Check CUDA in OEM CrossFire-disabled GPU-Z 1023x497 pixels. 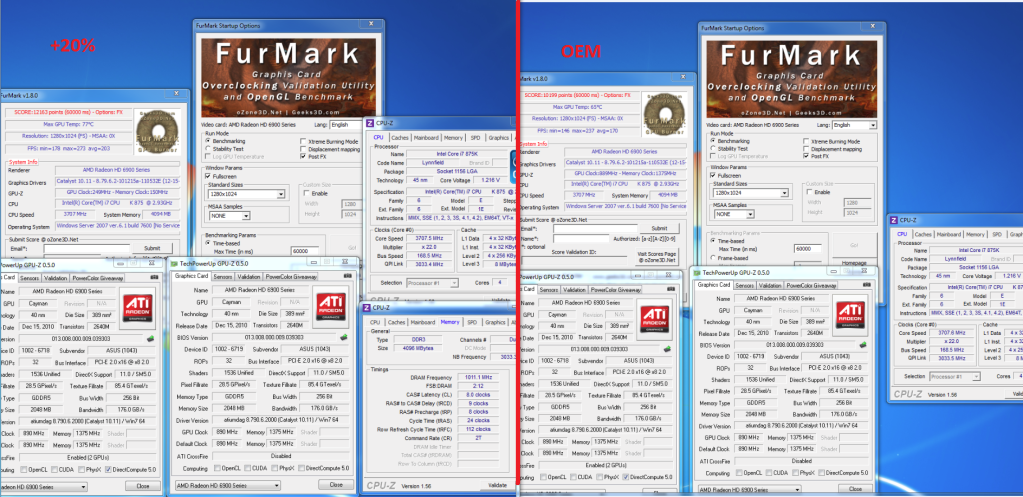[x=771, y=473]
